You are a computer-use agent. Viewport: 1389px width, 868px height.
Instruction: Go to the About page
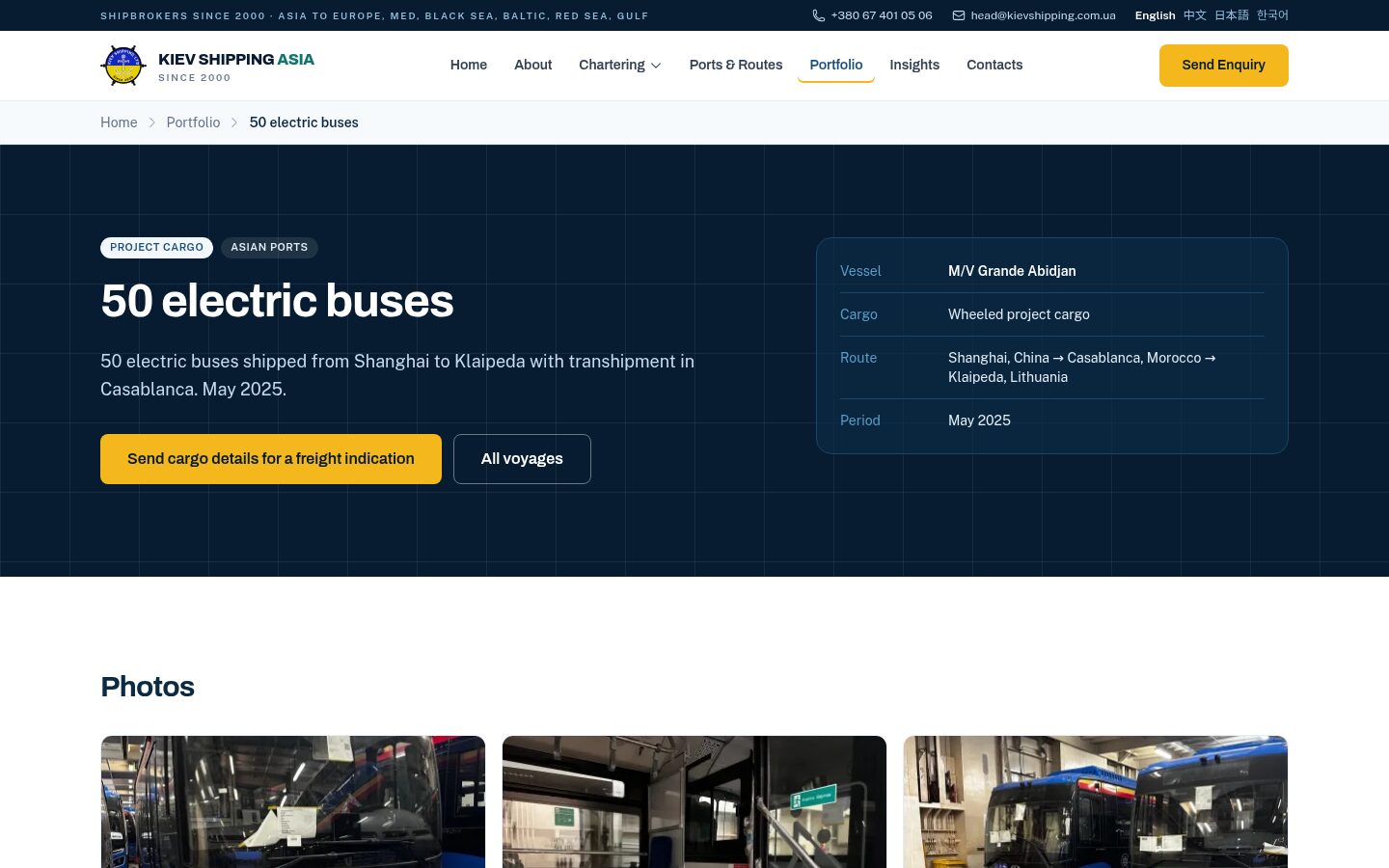tap(533, 65)
